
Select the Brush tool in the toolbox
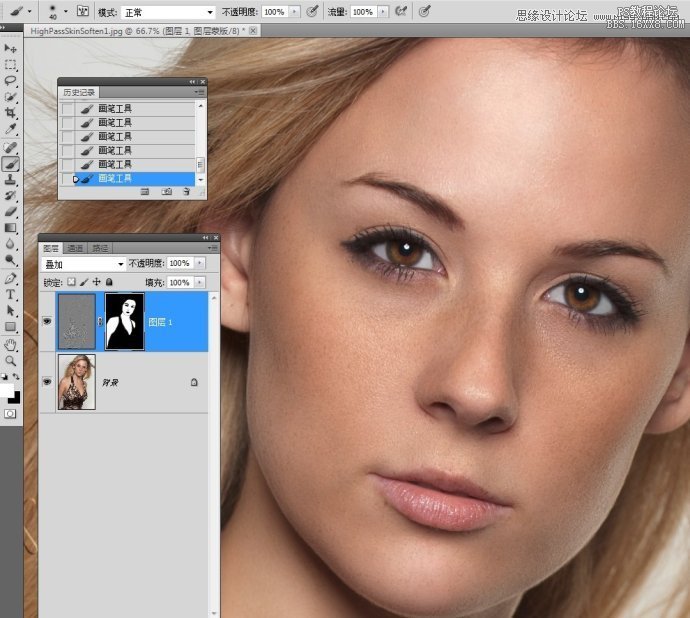(x=10, y=164)
